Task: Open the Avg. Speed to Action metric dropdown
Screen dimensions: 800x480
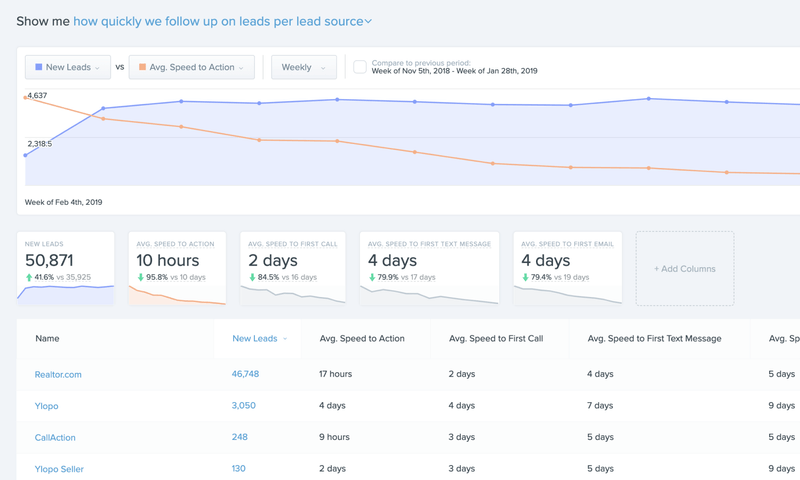Action: (192, 67)
